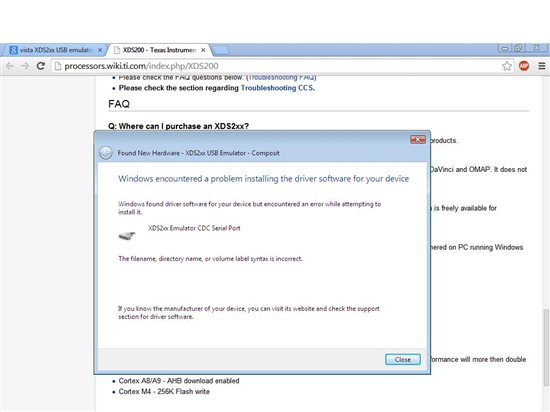Bookmark page with star icon
The width and height of the screenshot is (550, 412).
click(x=507, y=66)
